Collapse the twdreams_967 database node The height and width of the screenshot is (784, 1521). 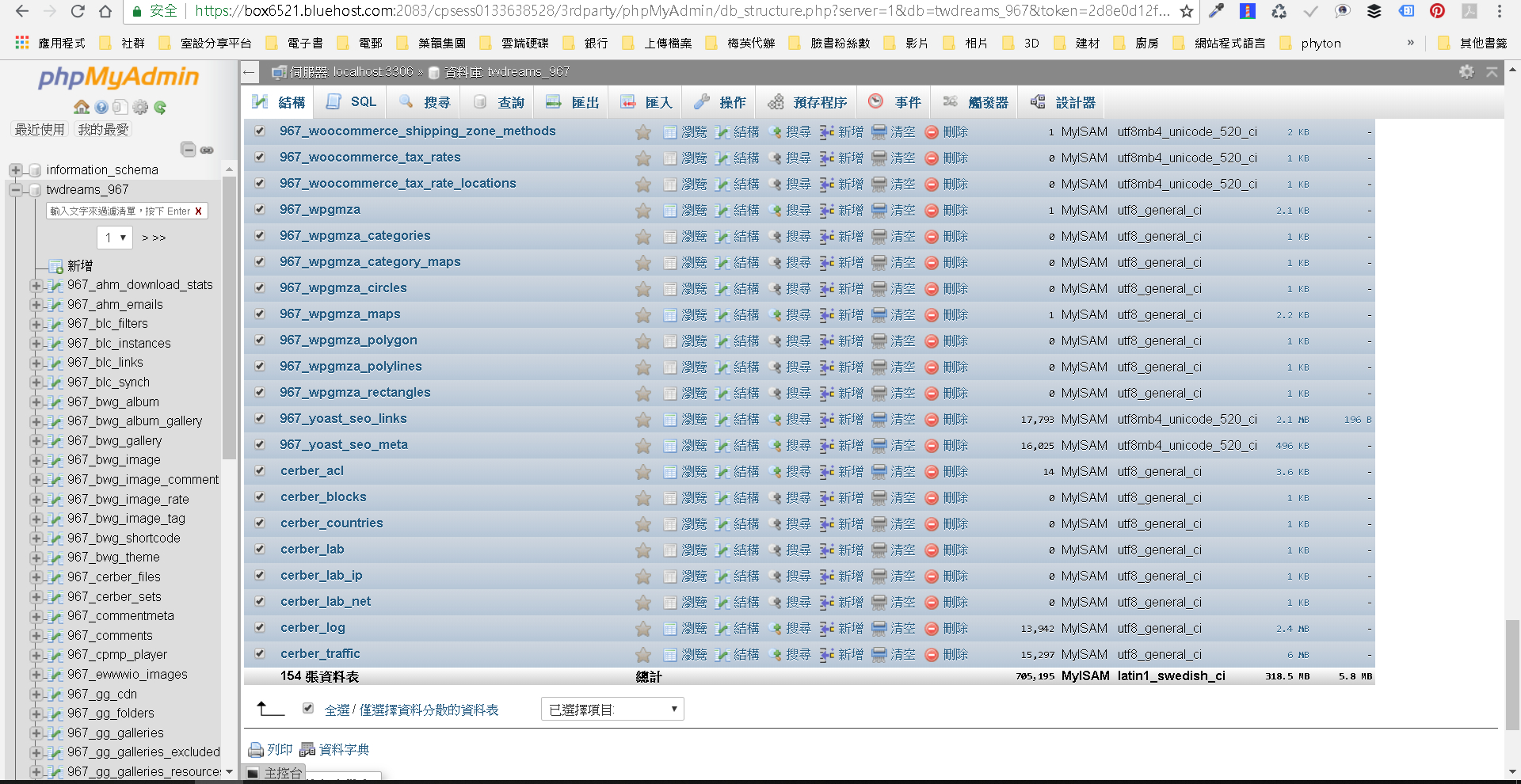tap(15, 190)
